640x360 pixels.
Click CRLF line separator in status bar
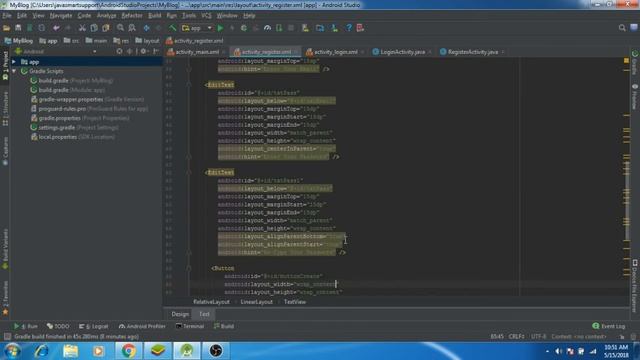tap(516, 337)
